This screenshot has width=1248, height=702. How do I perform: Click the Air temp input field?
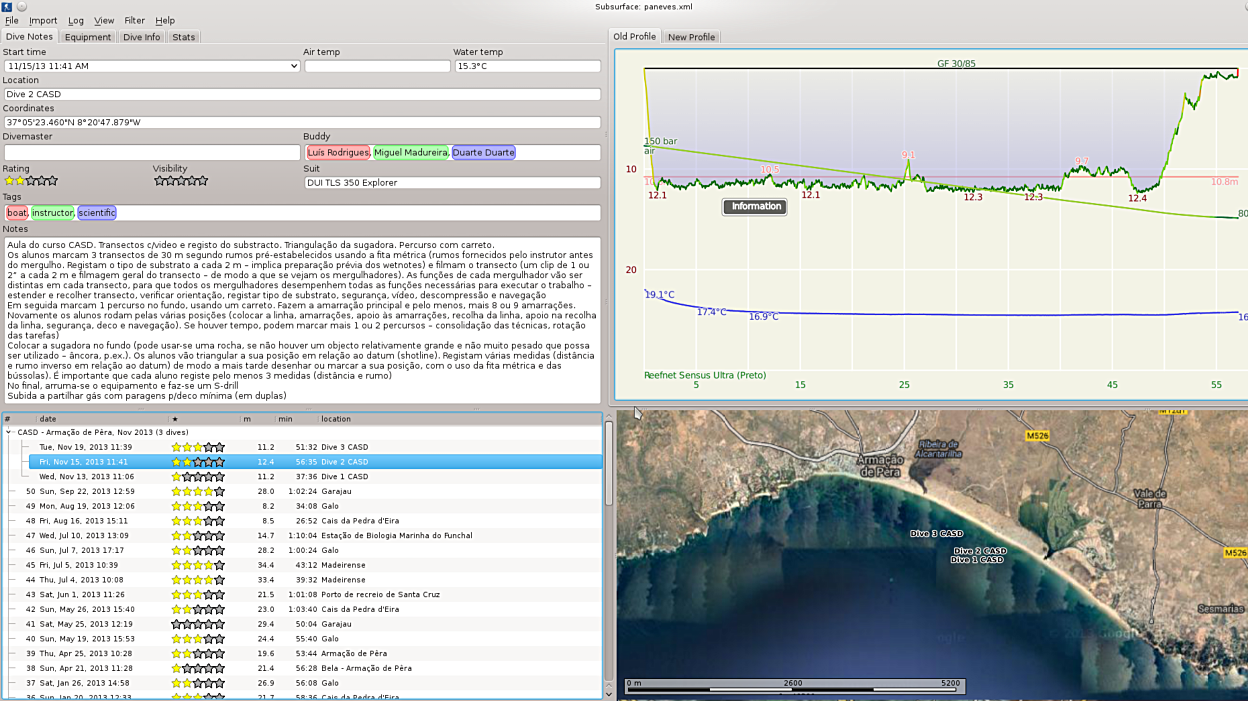(x=377, y=66)
